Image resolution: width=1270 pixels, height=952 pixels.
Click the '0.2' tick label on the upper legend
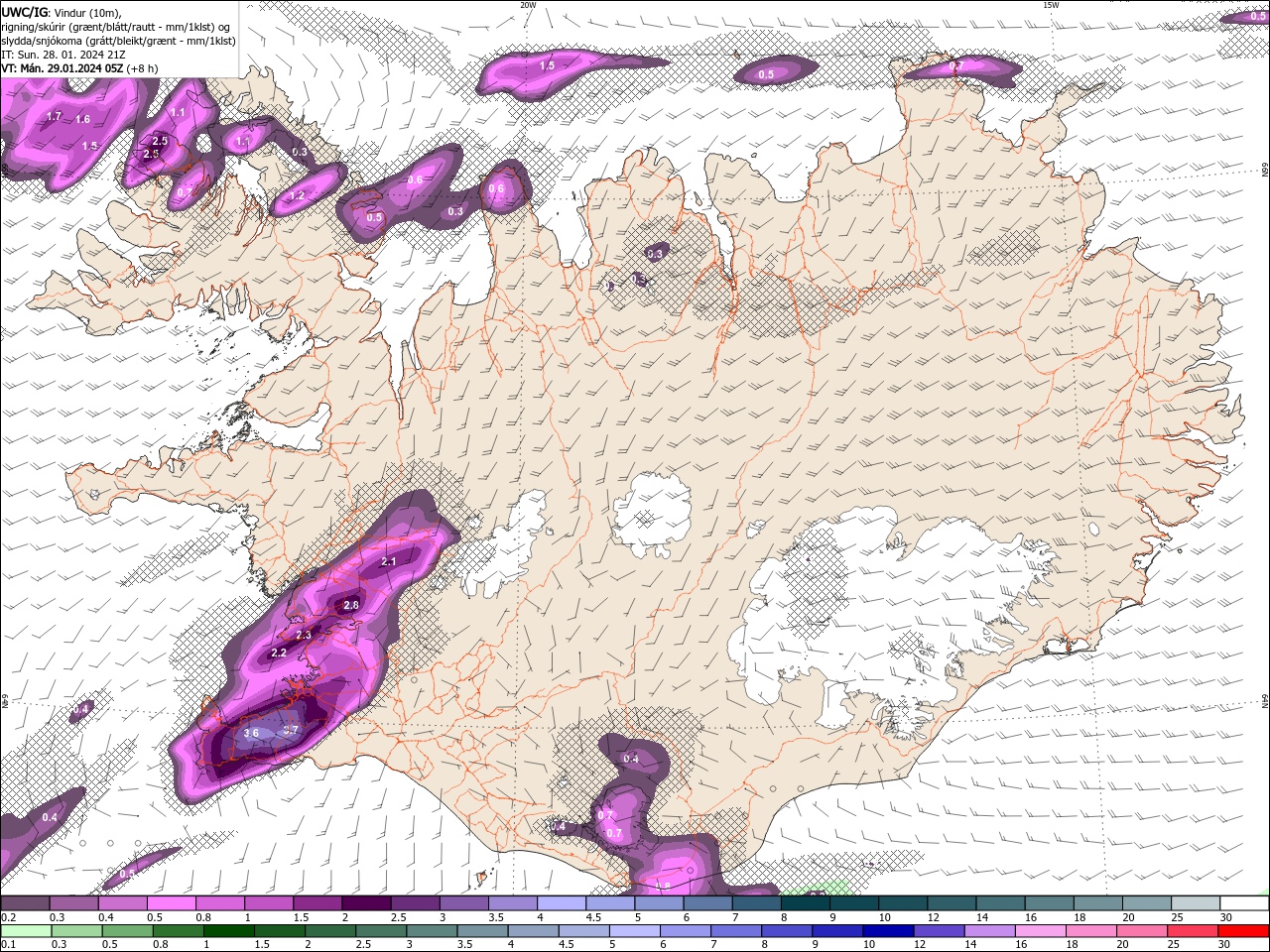tap(9, 917)
